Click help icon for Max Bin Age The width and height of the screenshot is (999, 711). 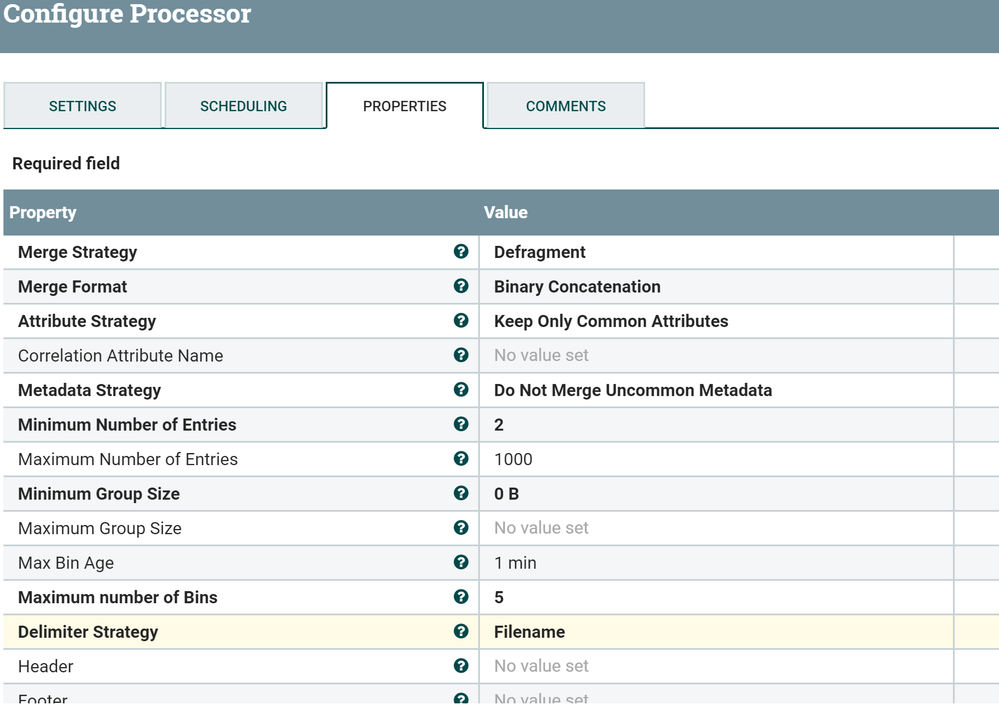pyautogui.click(x=461, y=562)
